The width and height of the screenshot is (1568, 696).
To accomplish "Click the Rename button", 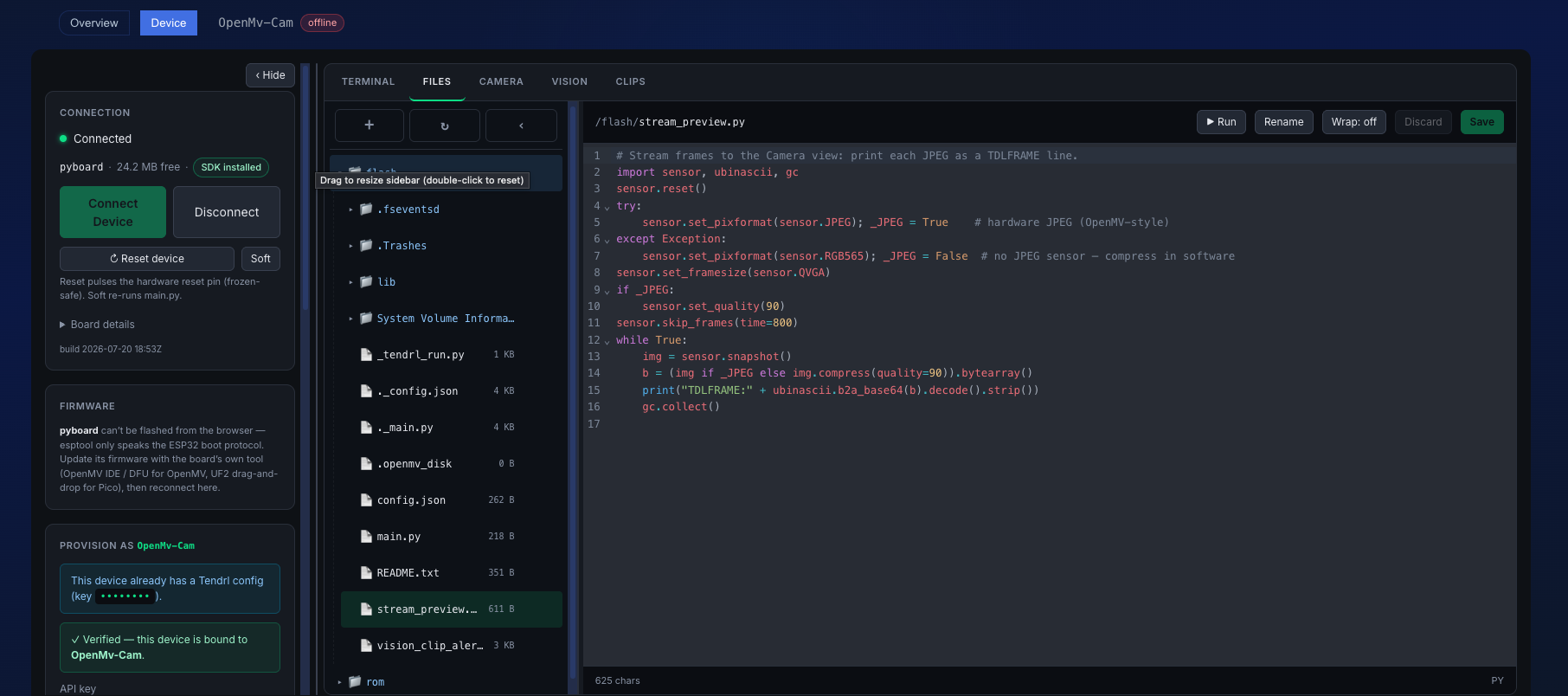I will click(1283, 122).
